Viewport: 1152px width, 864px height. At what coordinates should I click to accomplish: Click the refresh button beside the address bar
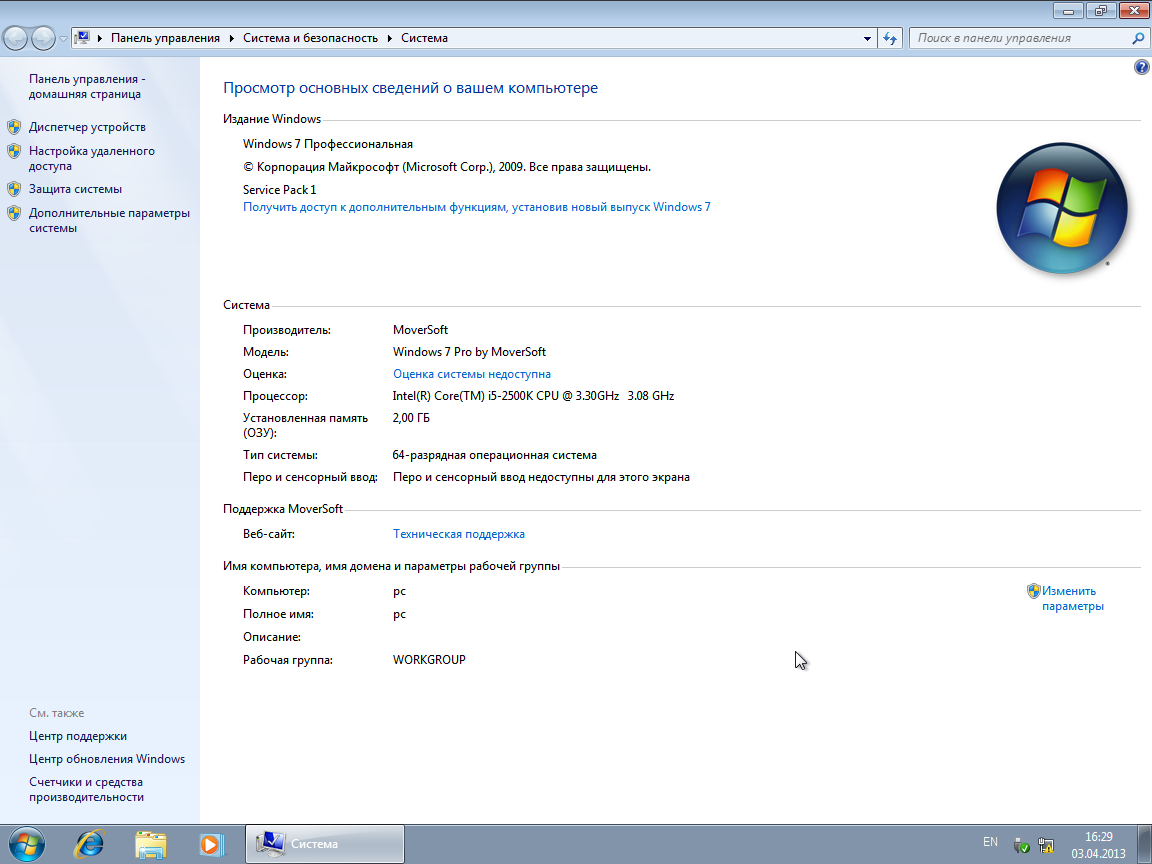point(889,38)
